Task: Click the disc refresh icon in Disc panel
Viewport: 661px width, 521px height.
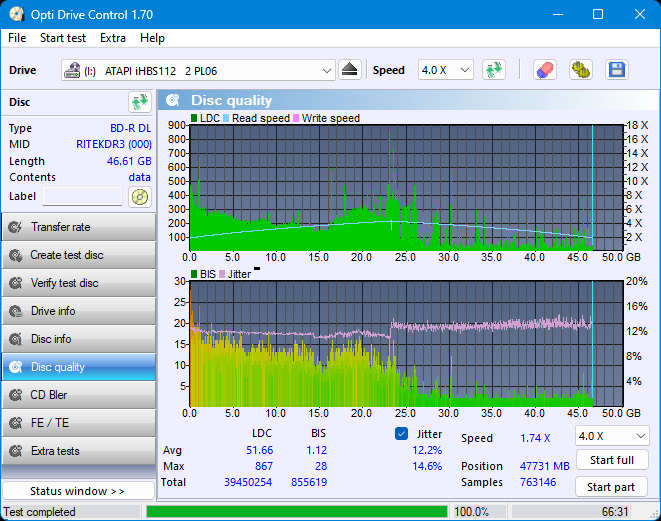Action: pos(139,102)
